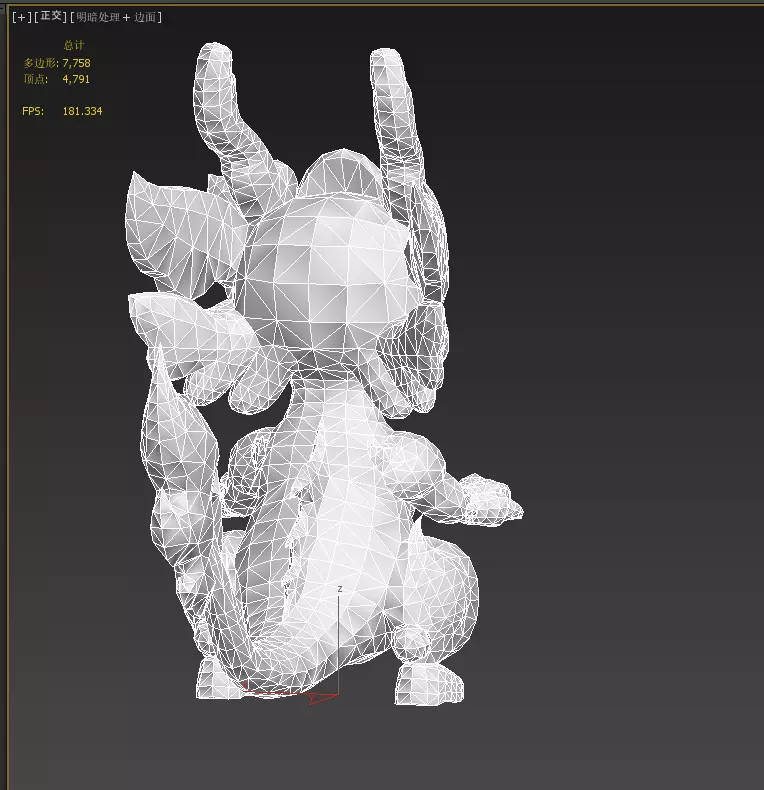This screenshot has height=790, width=764.
Task: Open the 正交 view type menu
Action: coord(50,17)
